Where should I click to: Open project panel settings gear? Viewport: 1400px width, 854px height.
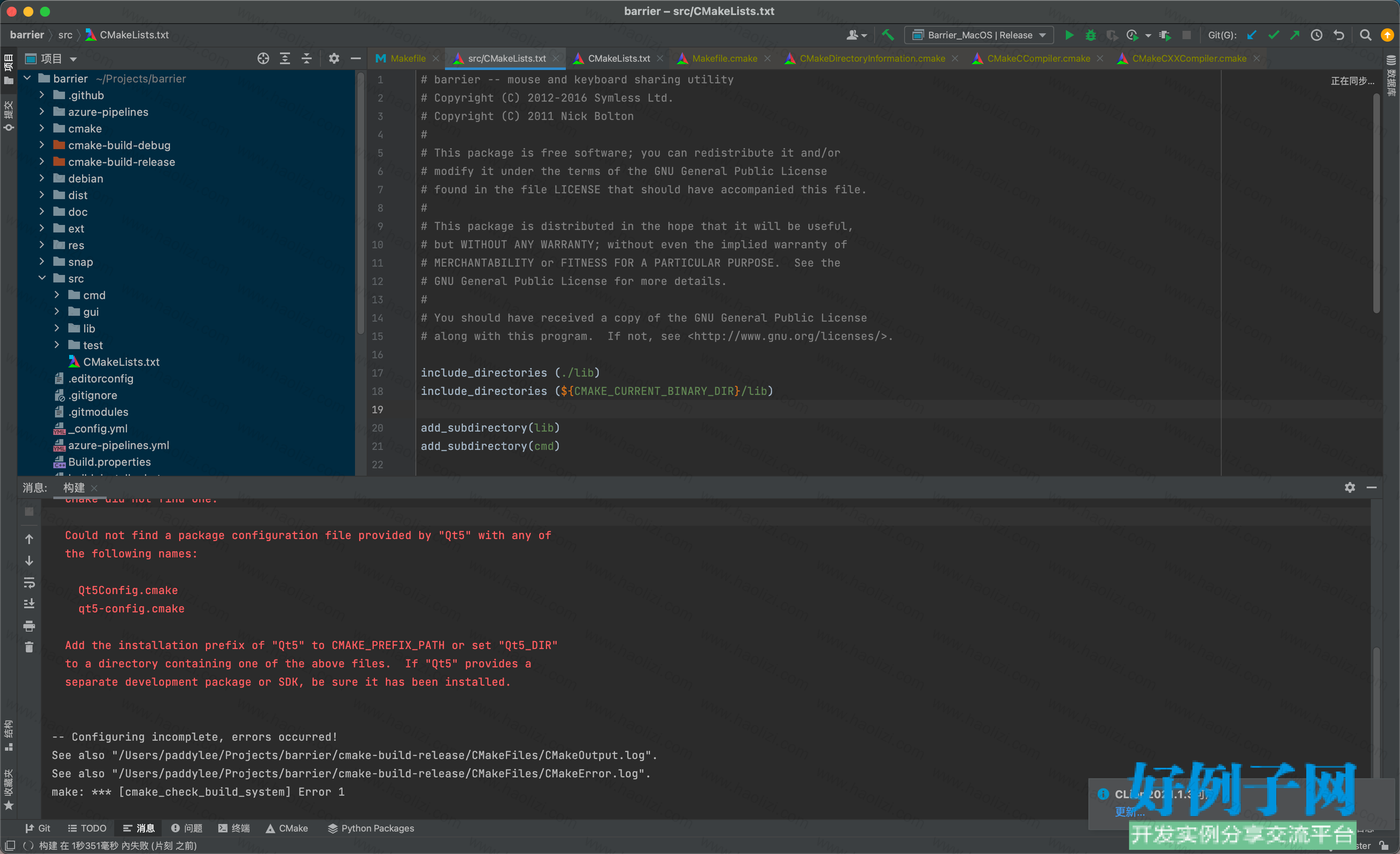pyautogui.click(x=334, y=58)
